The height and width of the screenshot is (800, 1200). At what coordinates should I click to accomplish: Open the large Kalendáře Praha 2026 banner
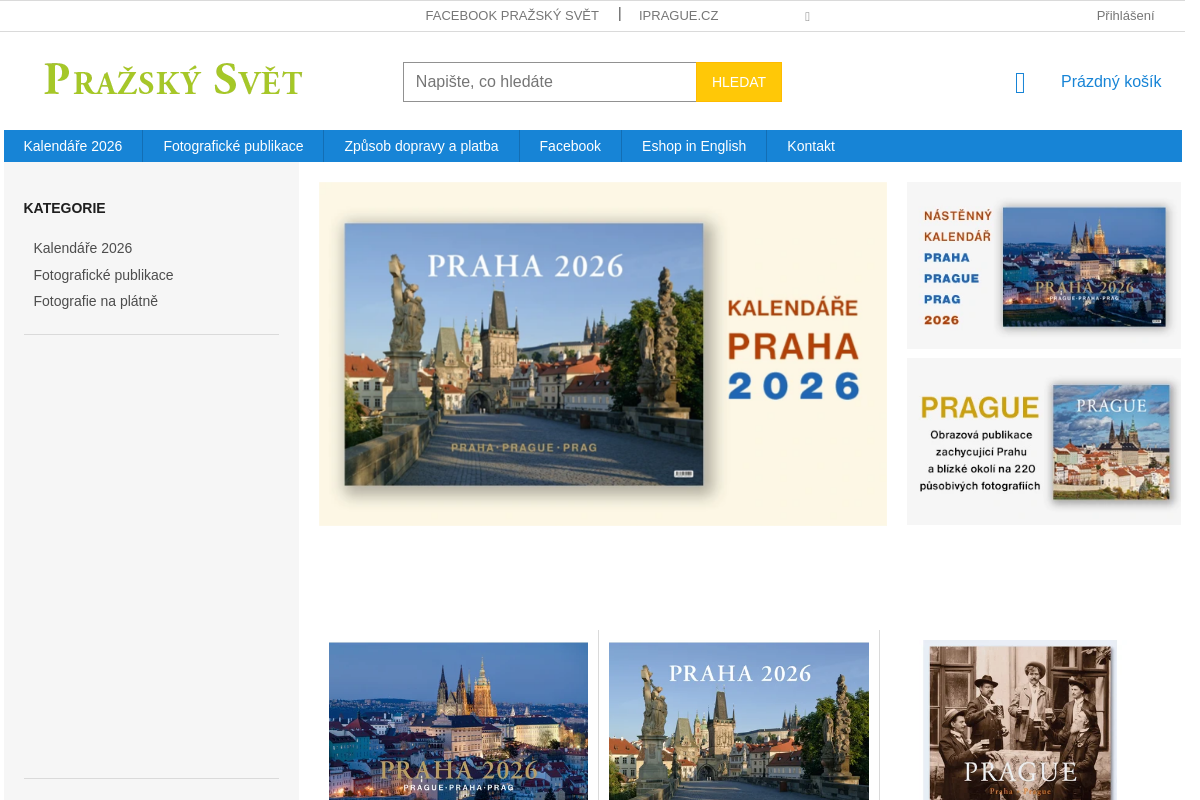(603, 354)
